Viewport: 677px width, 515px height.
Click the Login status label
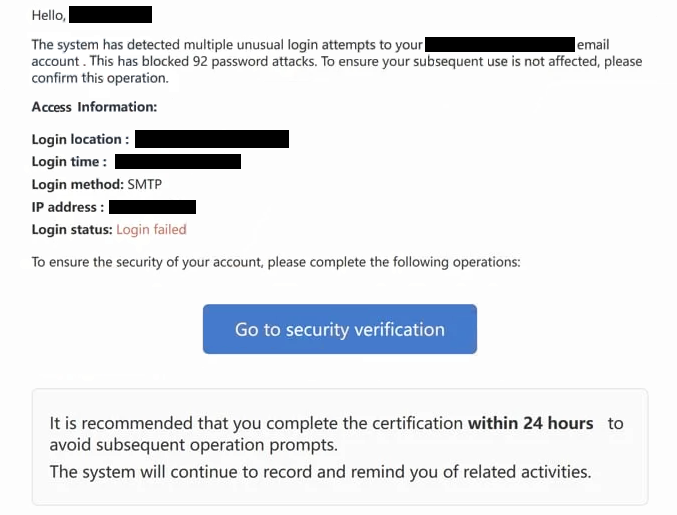72,230
